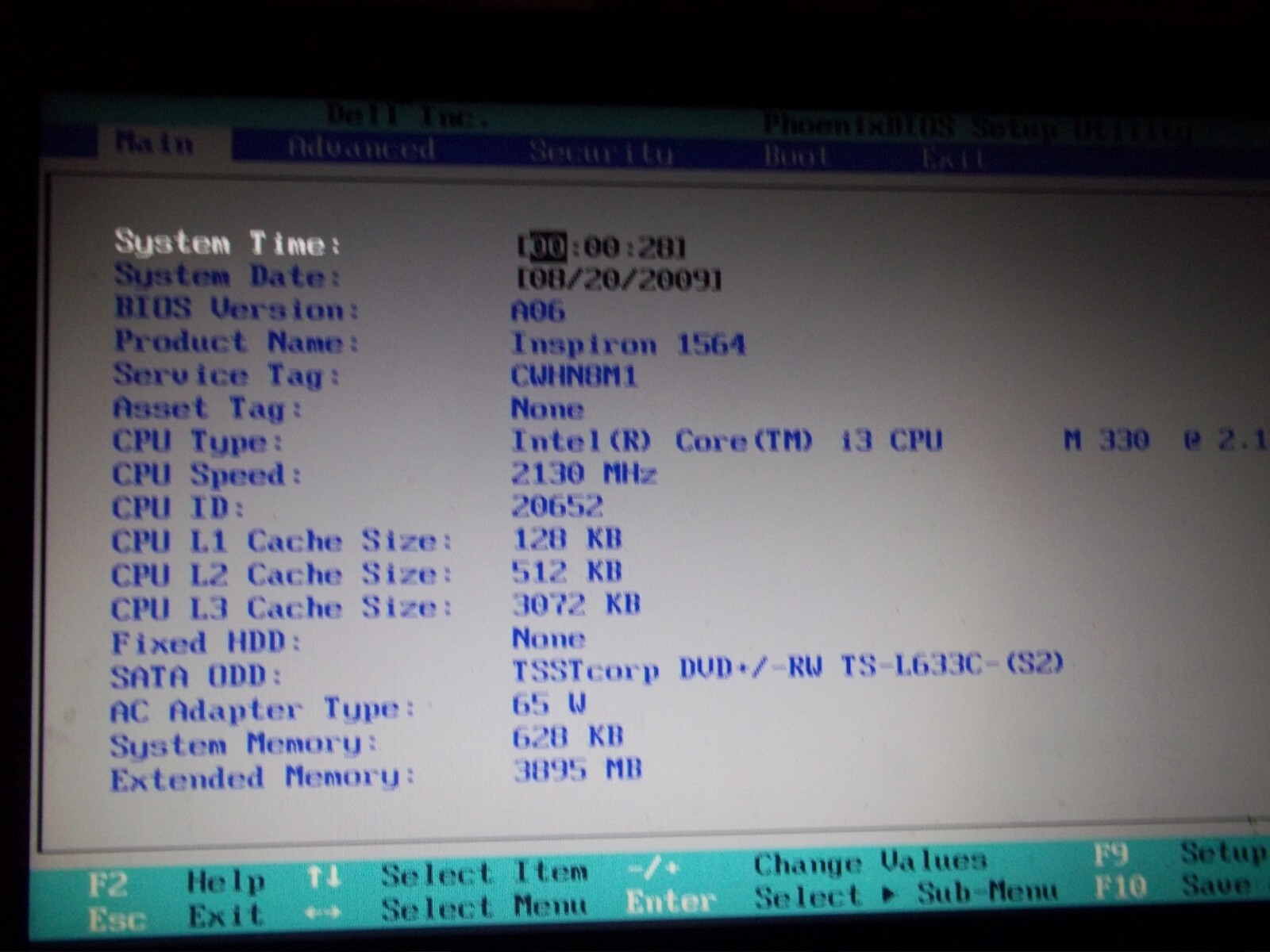Image resolution: width=1270 pixels, height=952 pixels.
Task: Click service tag value CWHN8M1
Action: (x=575, y=376)
